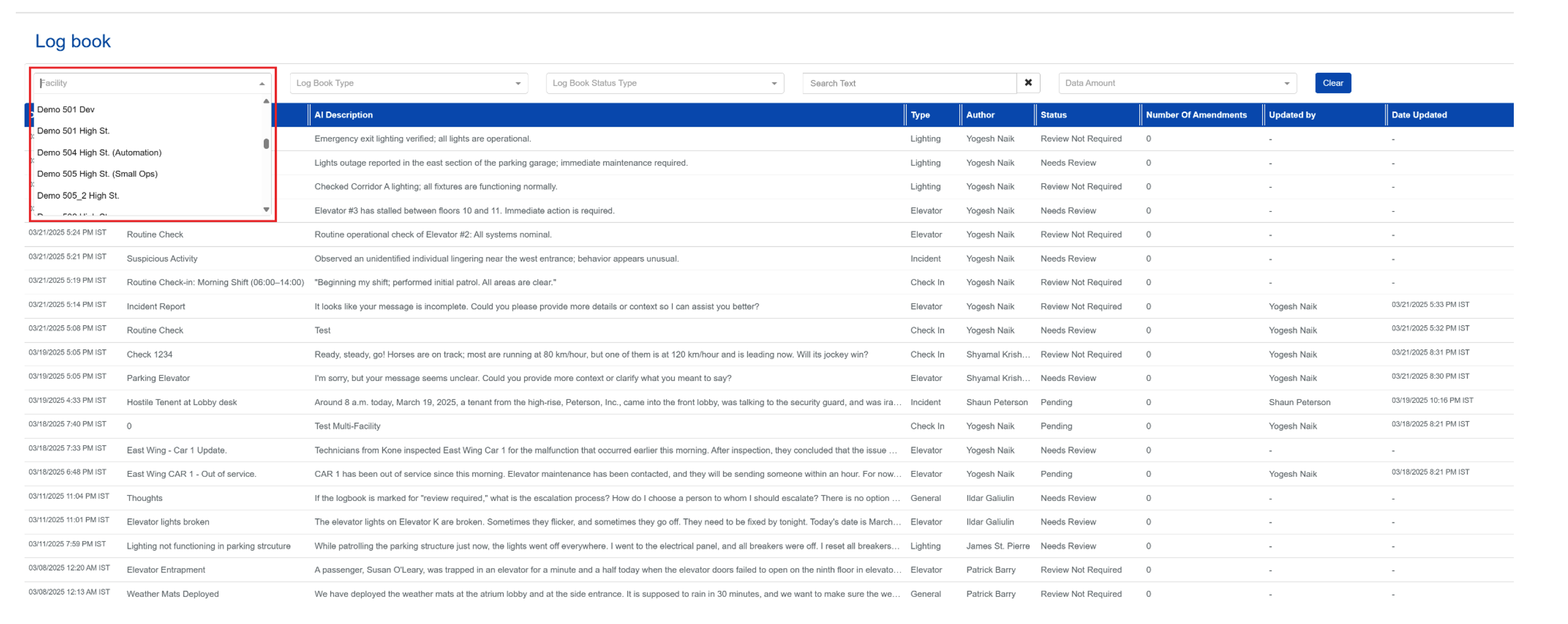
Task: Open the Log Book Status Type dropdown arrow
Action: [x=774, y=83]
